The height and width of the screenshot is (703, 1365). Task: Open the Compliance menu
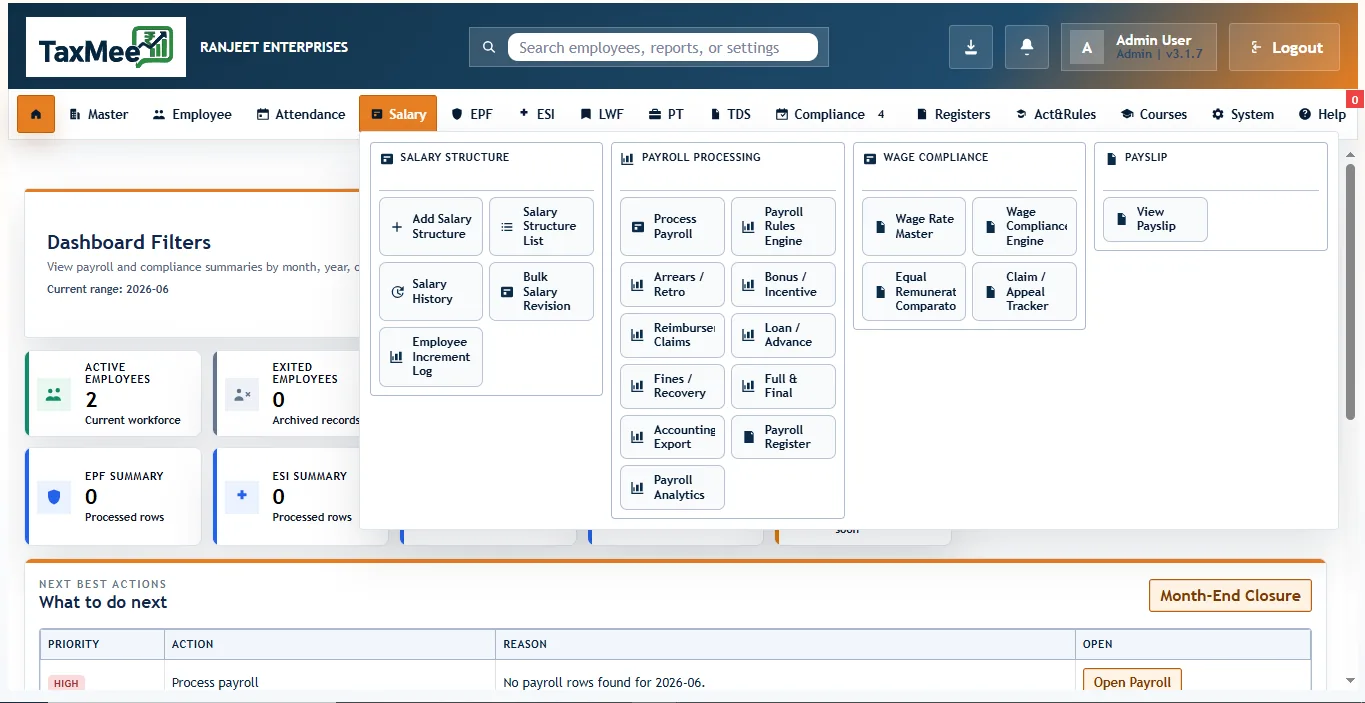(x=830, y=114)
